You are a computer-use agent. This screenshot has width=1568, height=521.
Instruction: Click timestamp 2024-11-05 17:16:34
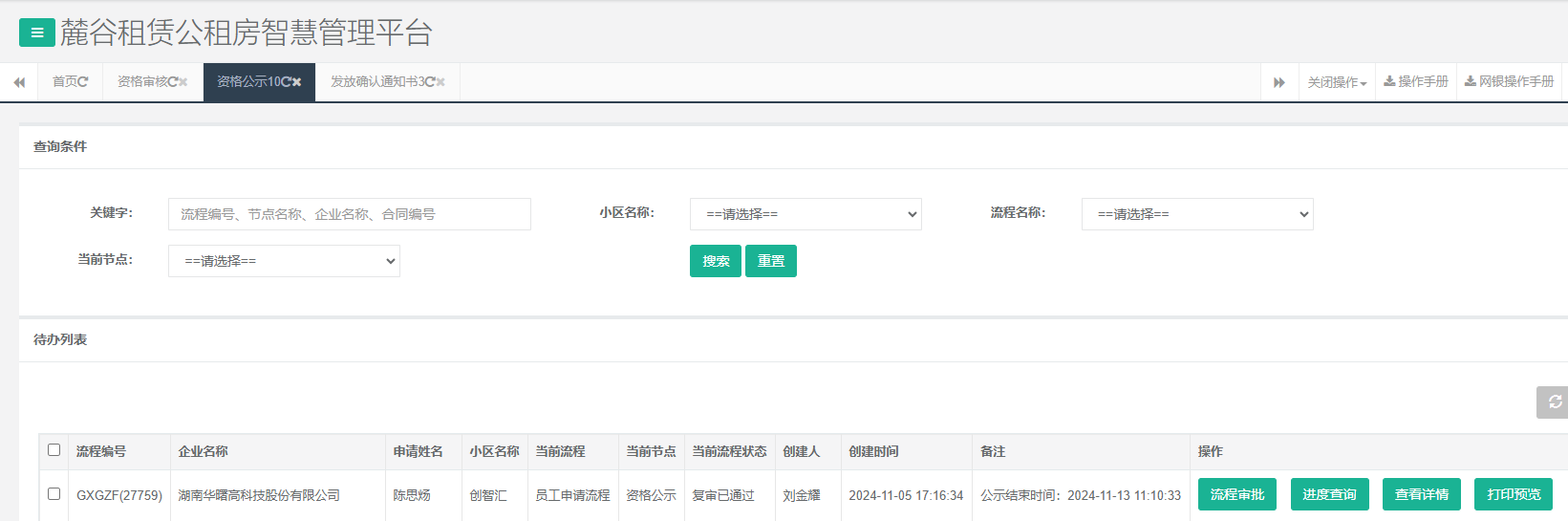click(x=906, y=495)
